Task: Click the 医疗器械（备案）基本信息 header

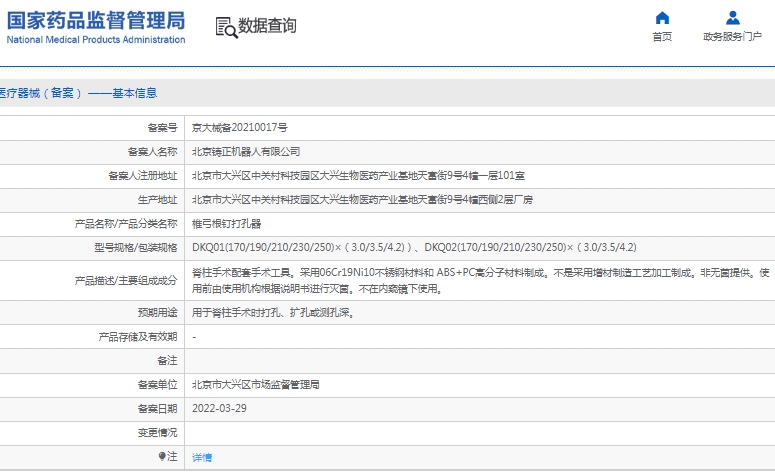Action: click(78, 93)
